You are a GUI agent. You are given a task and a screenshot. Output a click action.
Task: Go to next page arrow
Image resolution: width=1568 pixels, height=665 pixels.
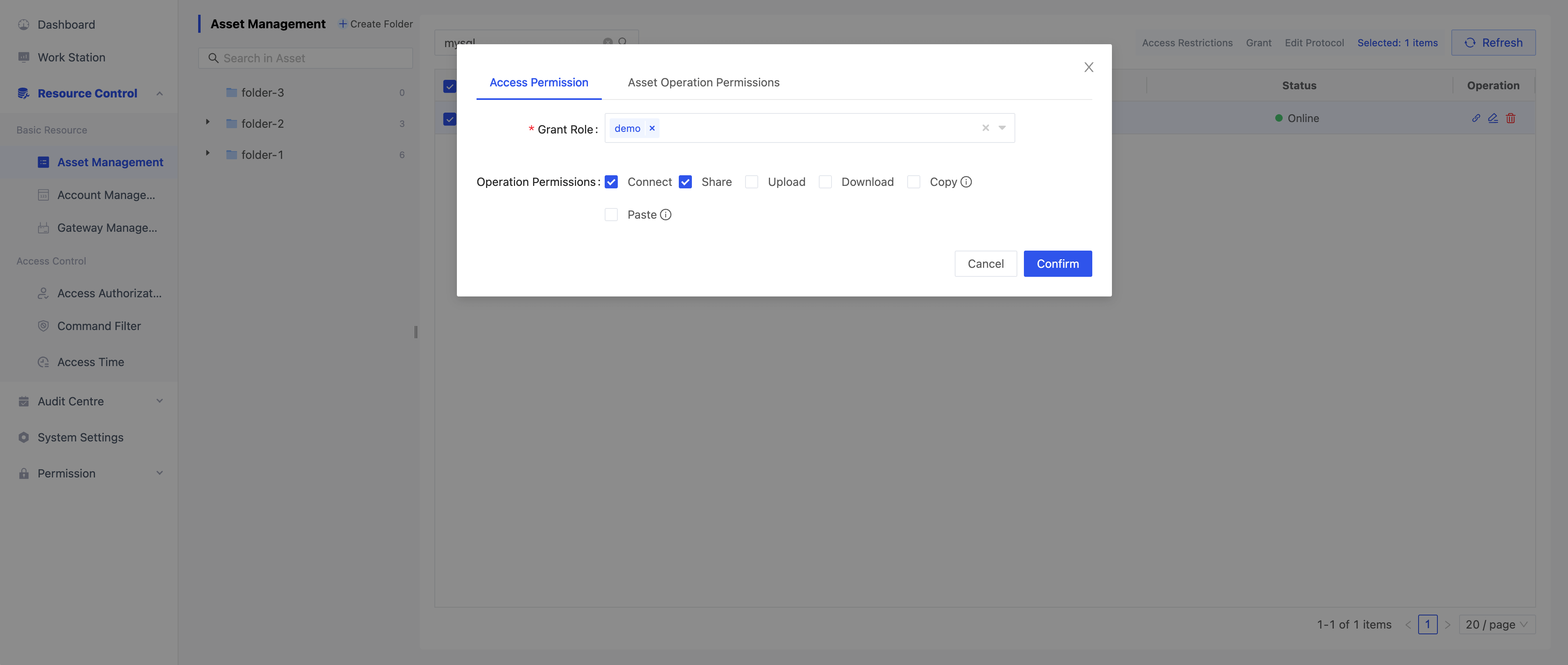pos(1448,625)
